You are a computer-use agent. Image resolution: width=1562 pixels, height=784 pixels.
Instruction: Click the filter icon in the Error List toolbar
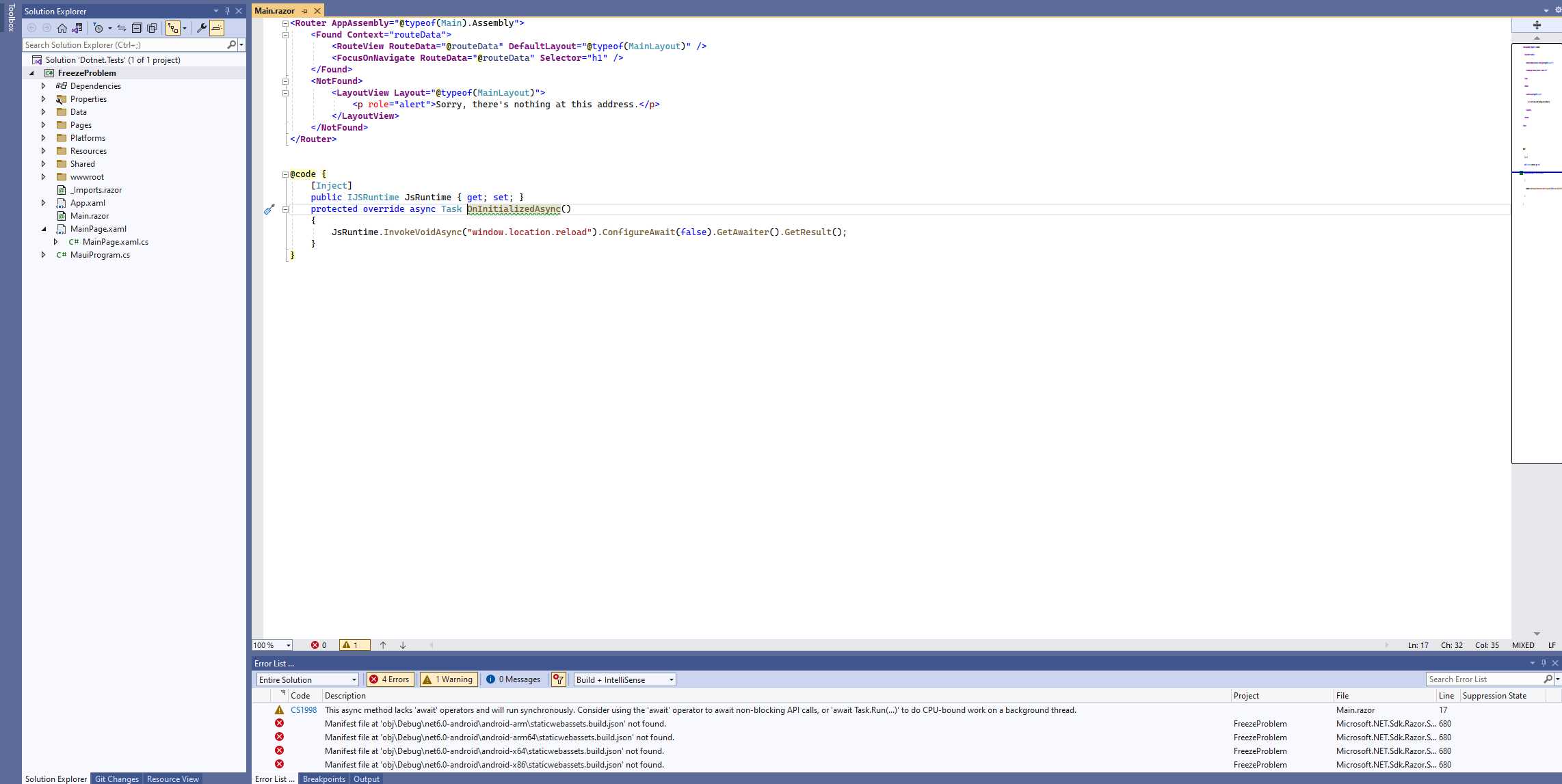tap(558, 679)
